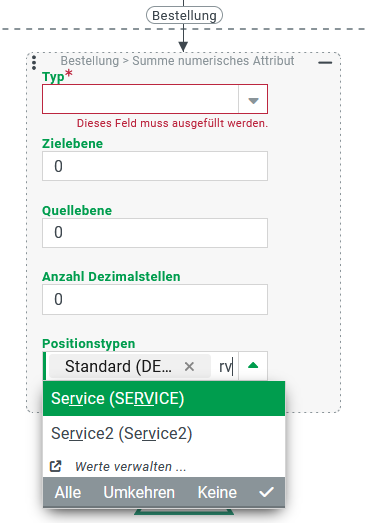Click the external link icon beside Werte verwalten
Screen dimensions: 366x523
pos(55,466)
